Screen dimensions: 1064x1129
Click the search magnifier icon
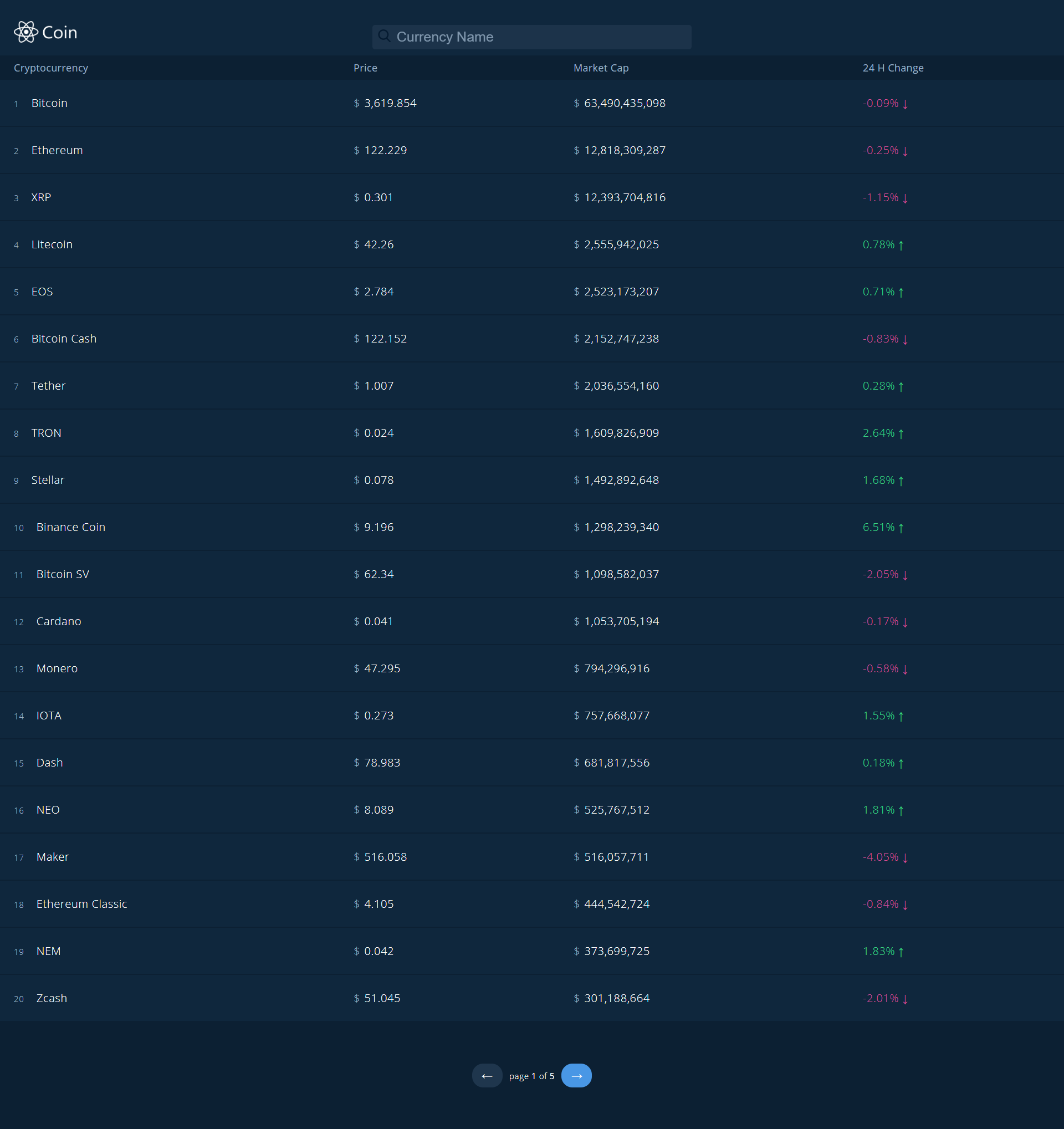[385, 37]
